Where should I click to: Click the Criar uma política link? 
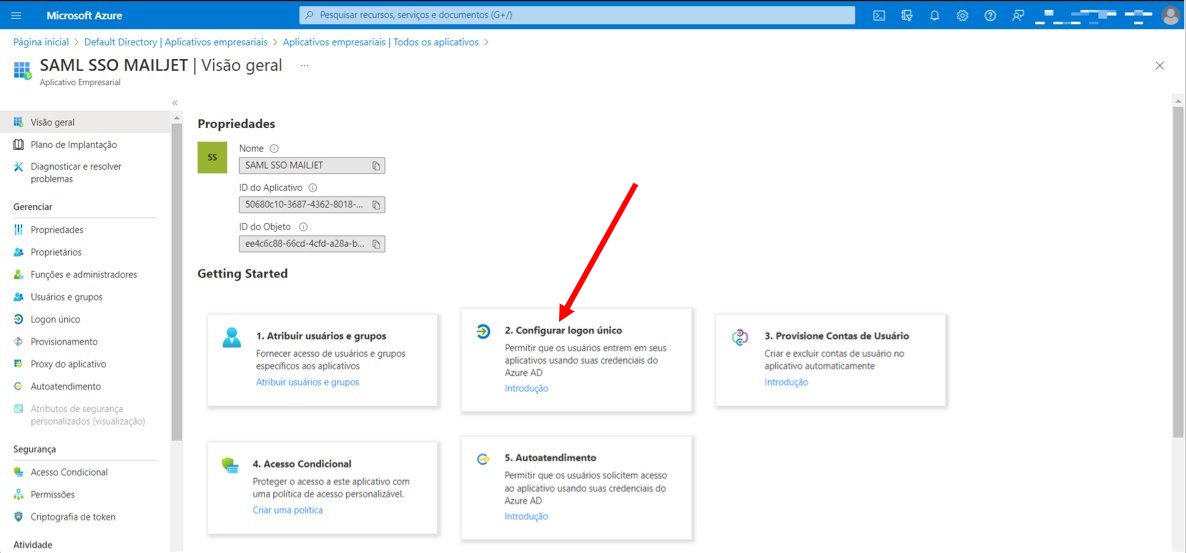tap(287, 510)
